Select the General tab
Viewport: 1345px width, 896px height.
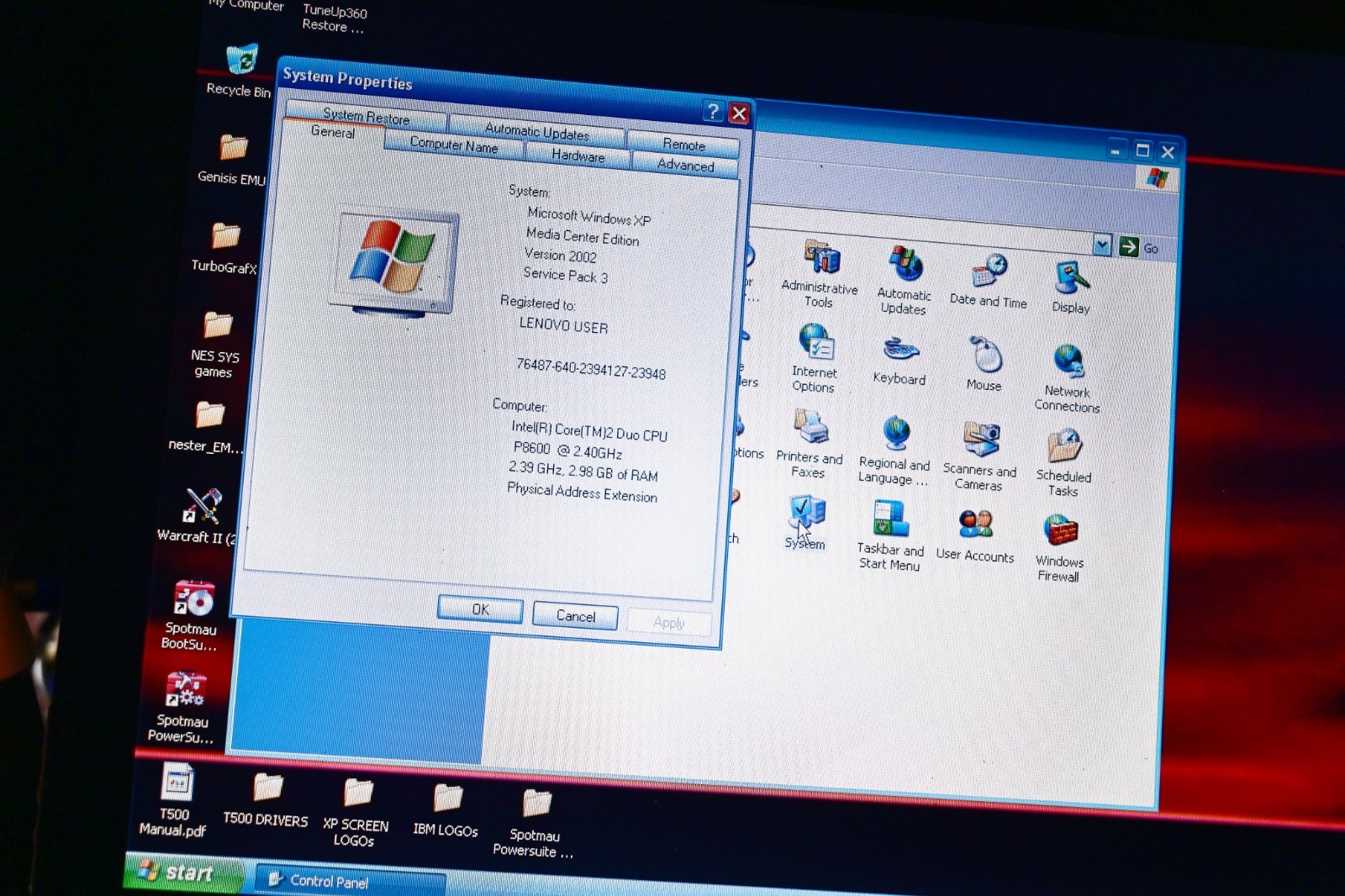[x=333, y=132]
